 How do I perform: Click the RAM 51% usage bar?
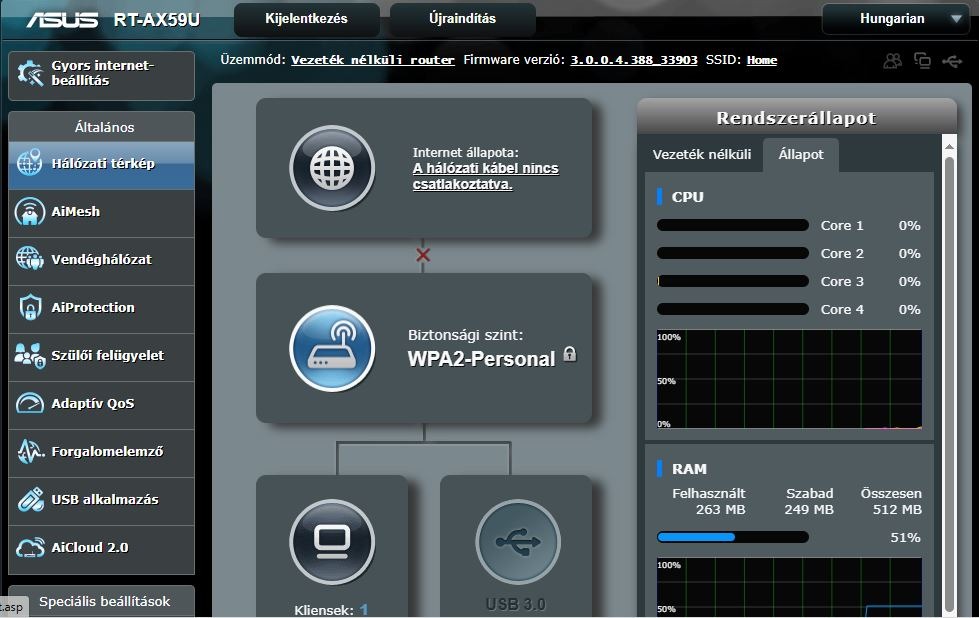tap(732, 537)
